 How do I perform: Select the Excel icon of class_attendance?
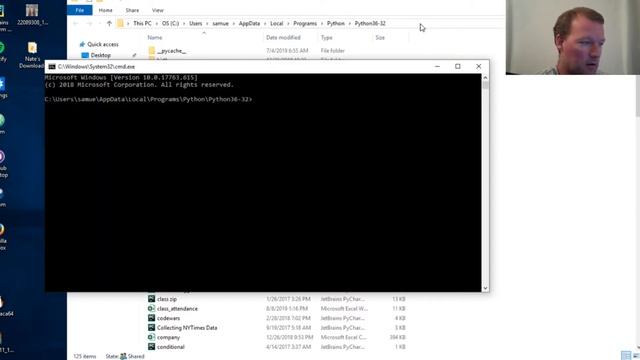point(151,309)
